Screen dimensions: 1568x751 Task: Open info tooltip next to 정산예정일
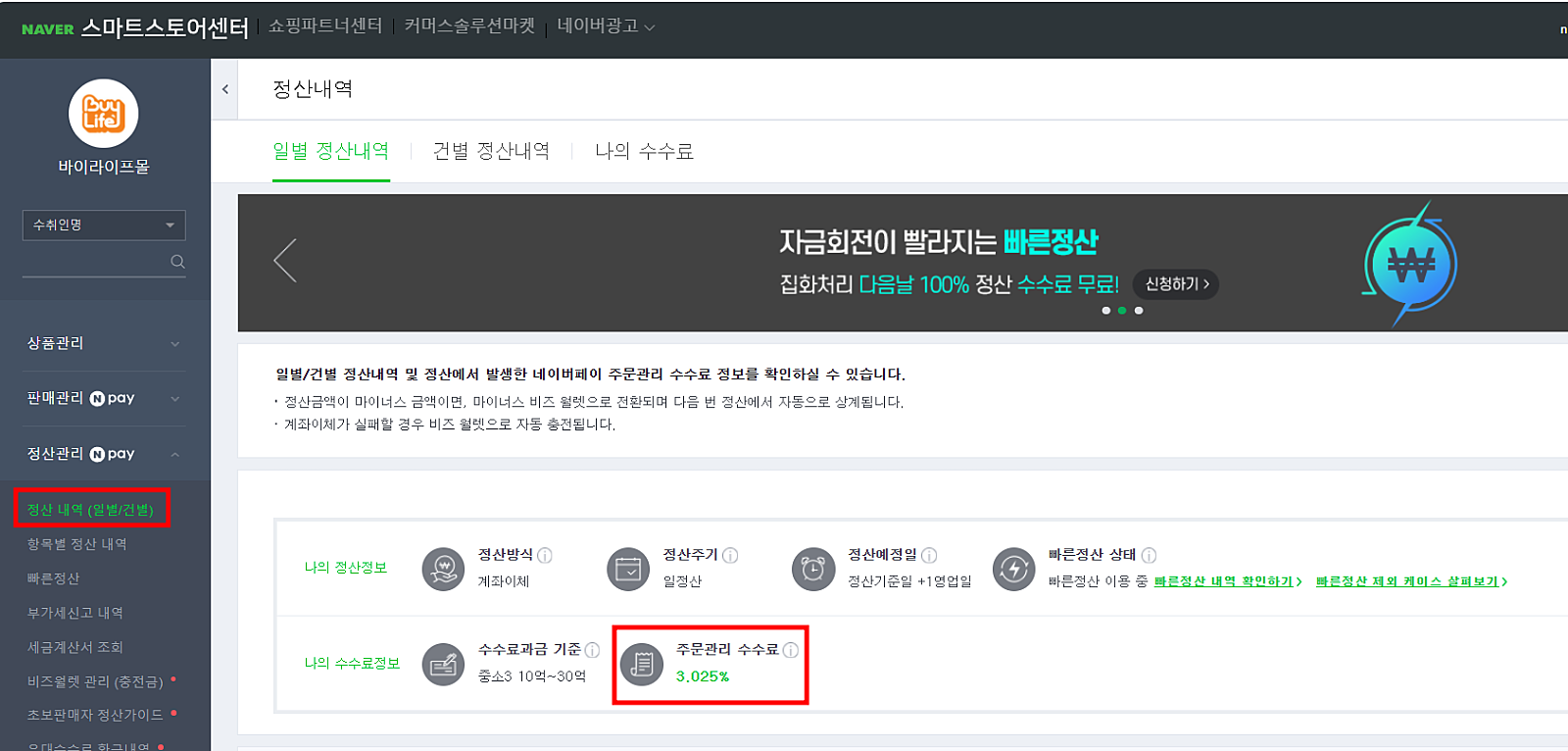[x=929, y=555]
